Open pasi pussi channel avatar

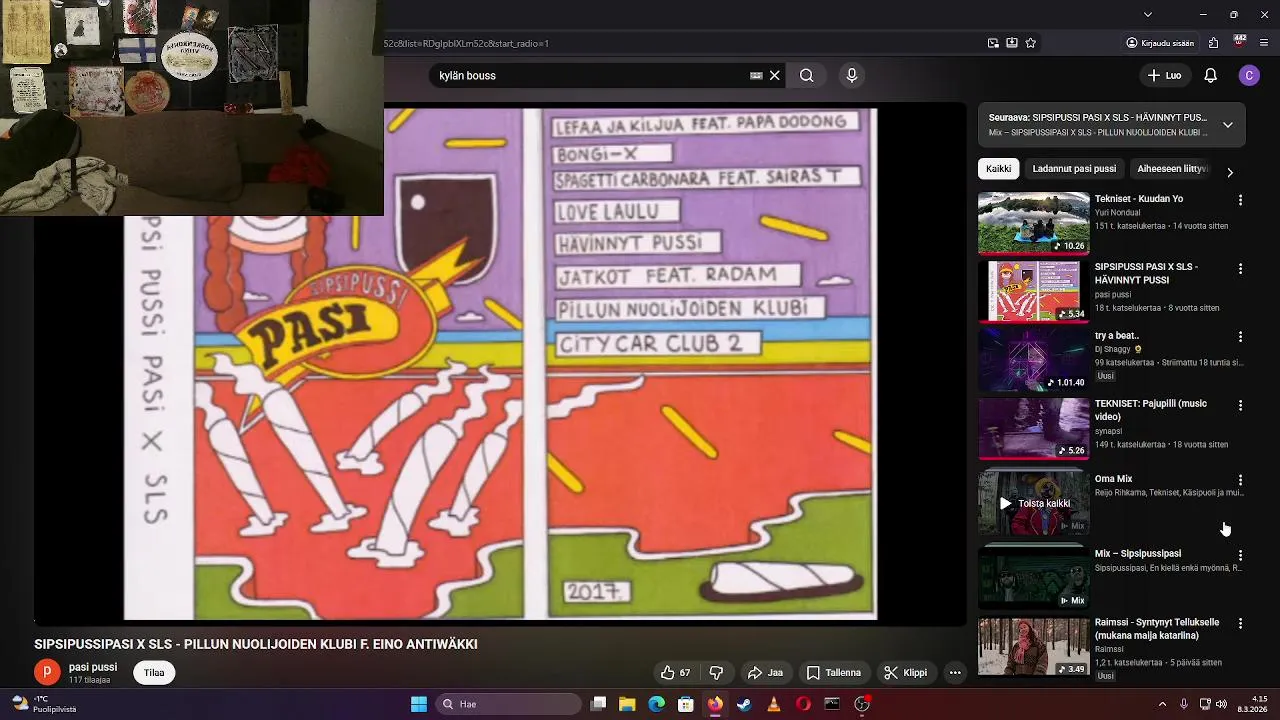tap(47, 672)
